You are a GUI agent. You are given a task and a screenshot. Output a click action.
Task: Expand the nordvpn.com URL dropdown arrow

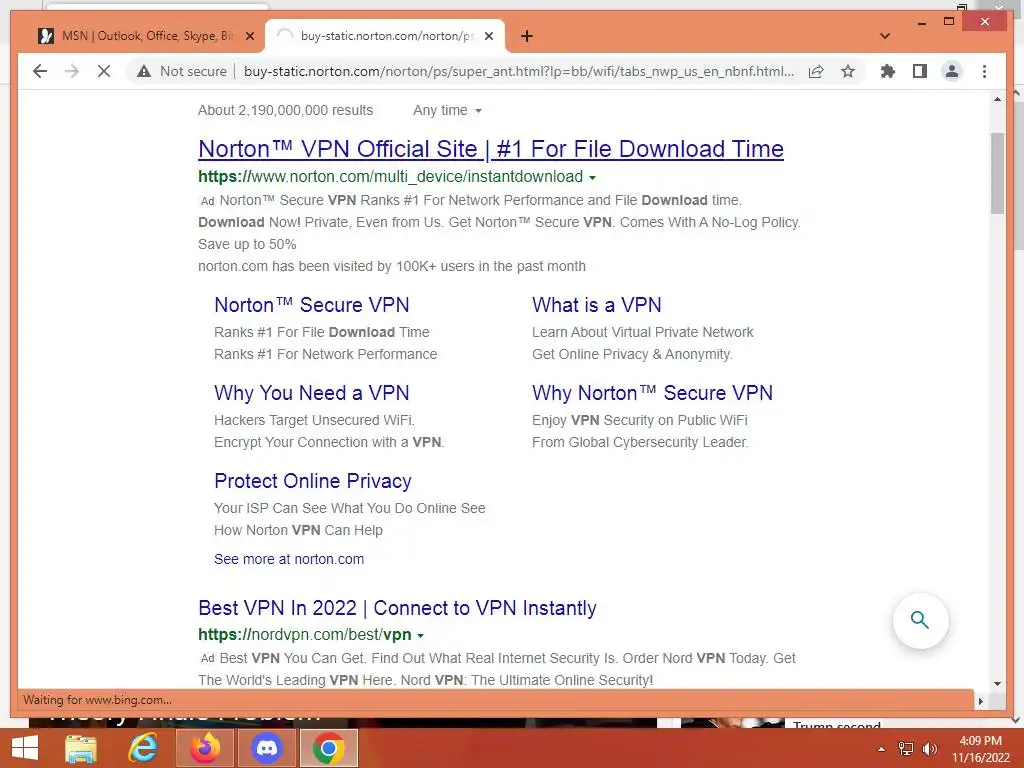point(421,635)
